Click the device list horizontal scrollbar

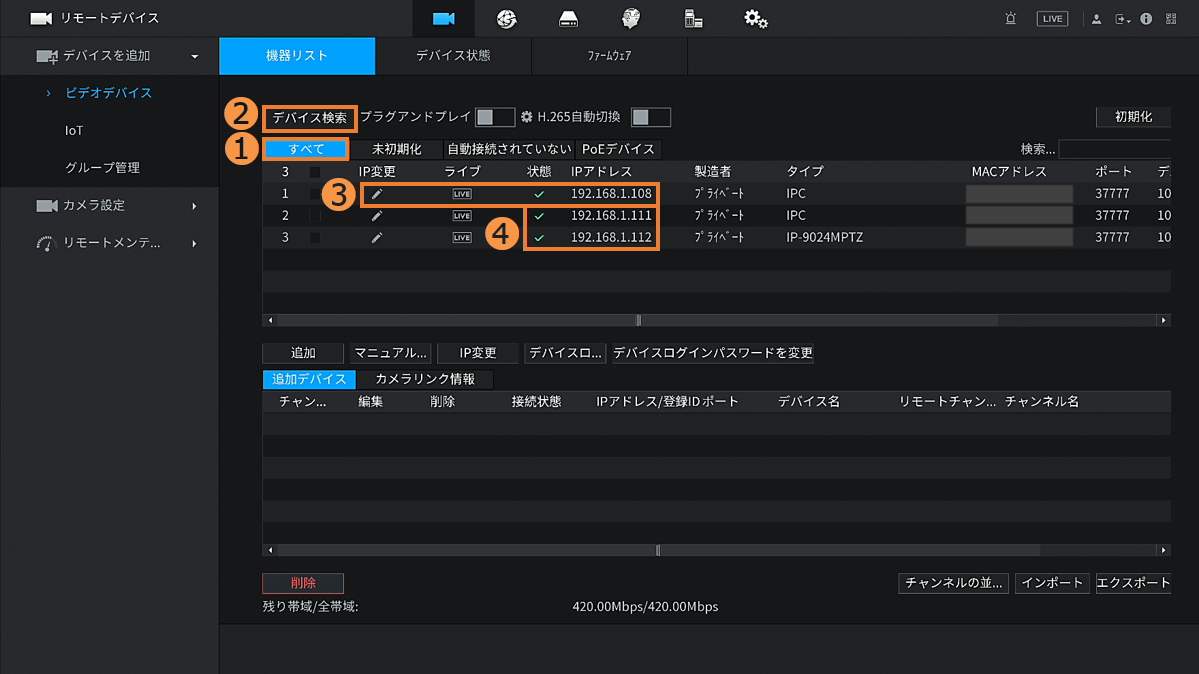(715, 321)
